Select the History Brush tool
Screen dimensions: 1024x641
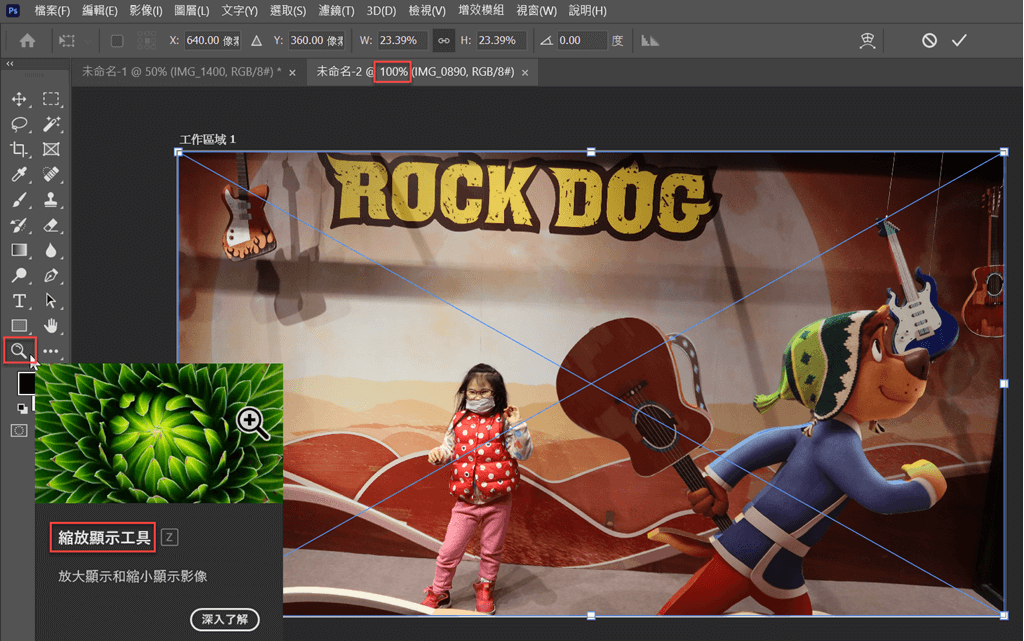19,225
